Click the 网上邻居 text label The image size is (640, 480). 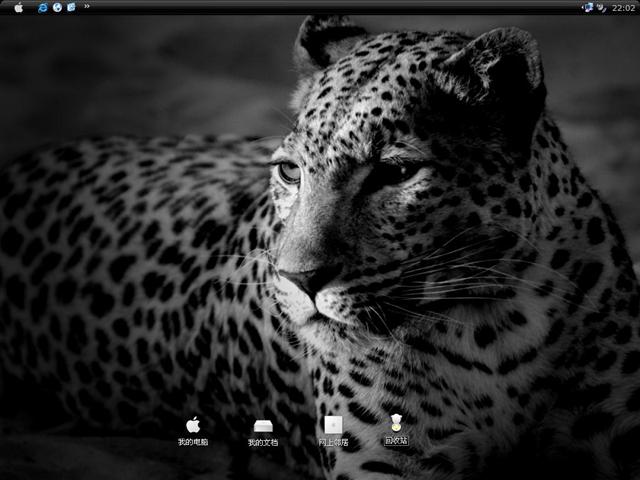point(333,442)
